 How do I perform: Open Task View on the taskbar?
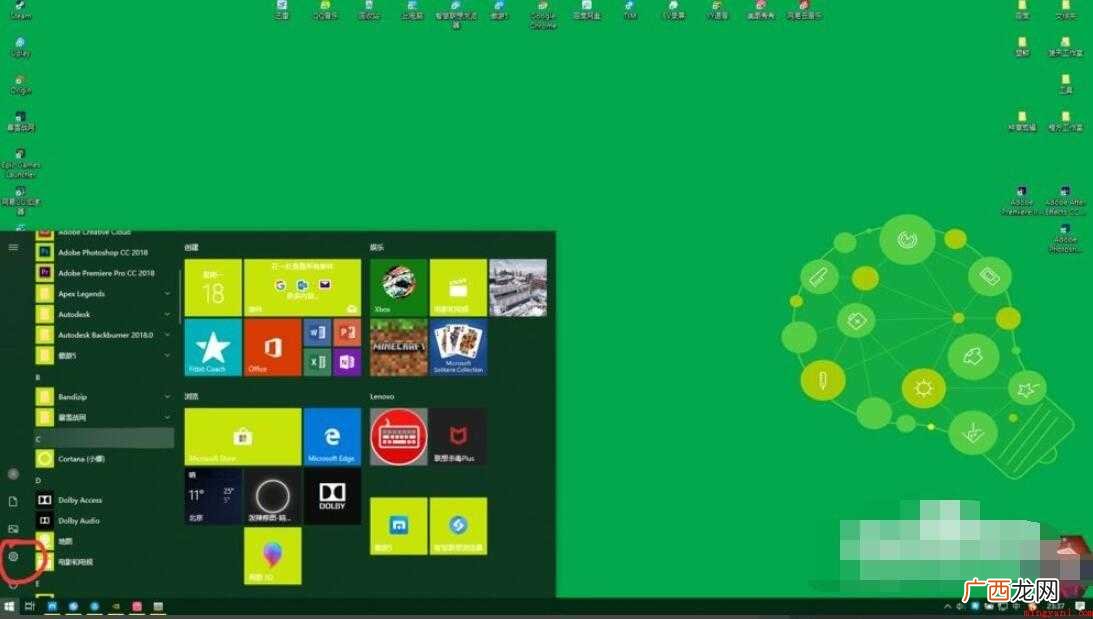pos(30,606)
